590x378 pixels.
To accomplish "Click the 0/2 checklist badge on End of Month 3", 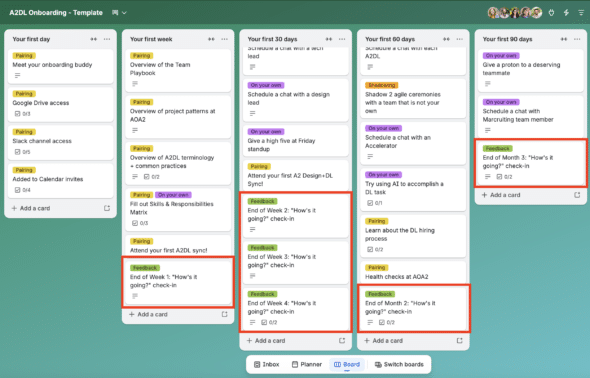I will pos(504,176).
